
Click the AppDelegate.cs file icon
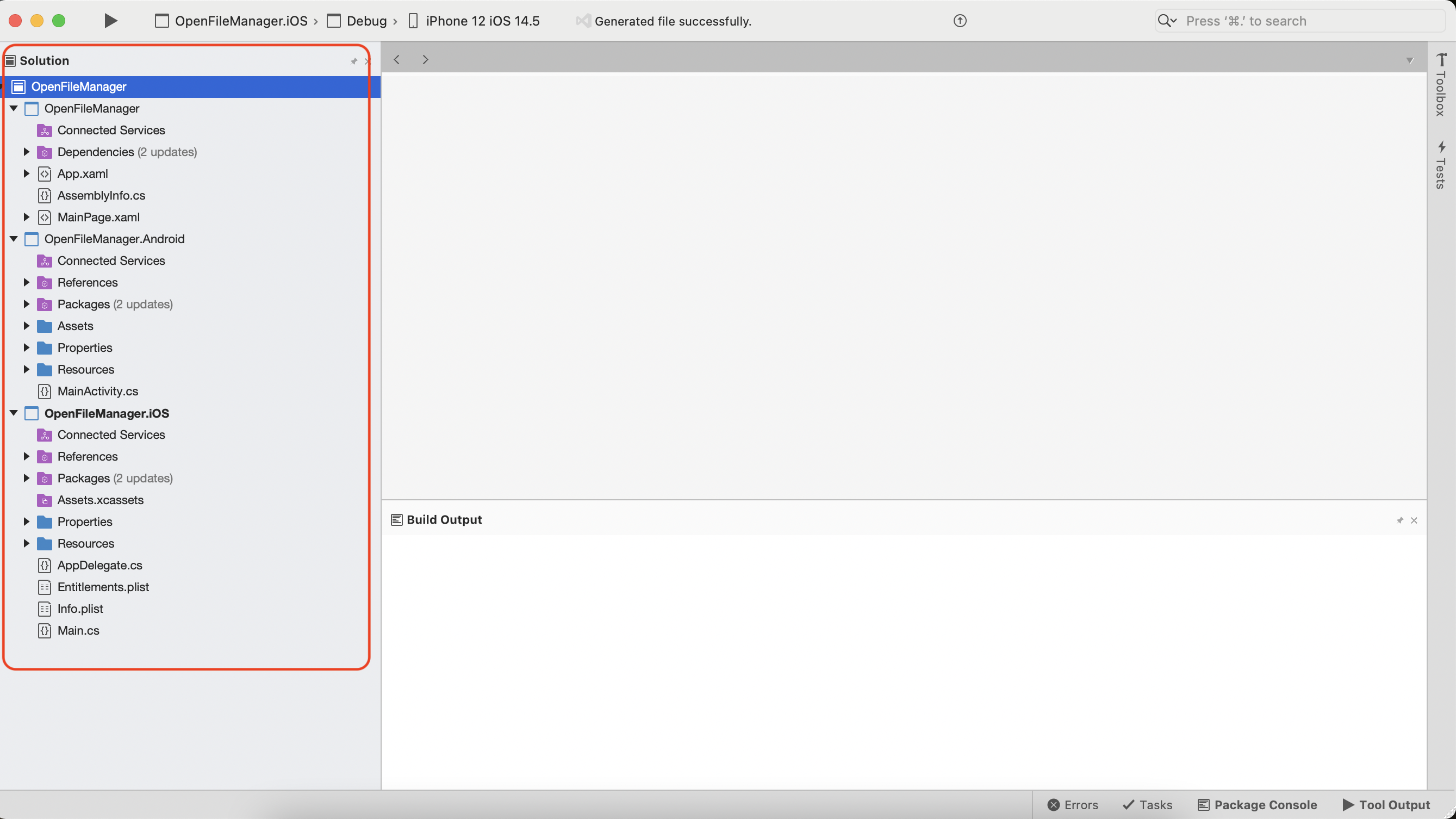[45, 565]
